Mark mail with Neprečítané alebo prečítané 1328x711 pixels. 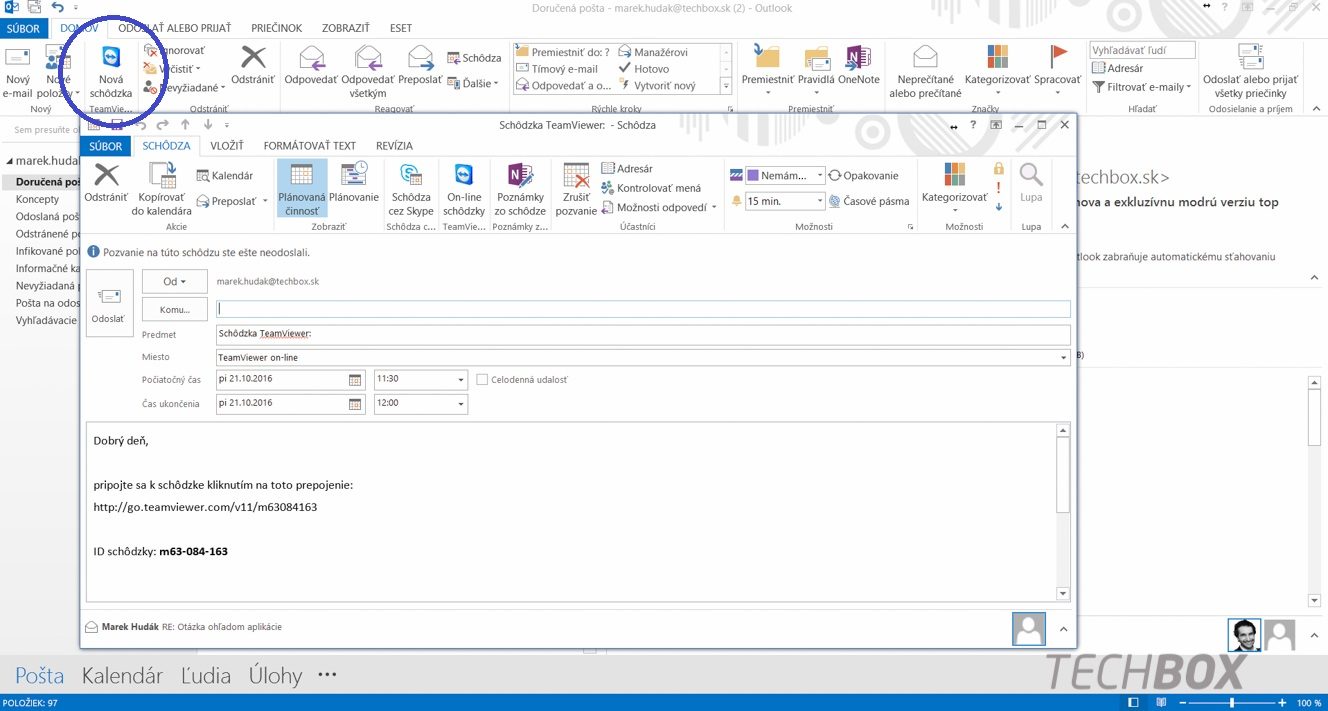pyautogui.click(x=925, y=72)
